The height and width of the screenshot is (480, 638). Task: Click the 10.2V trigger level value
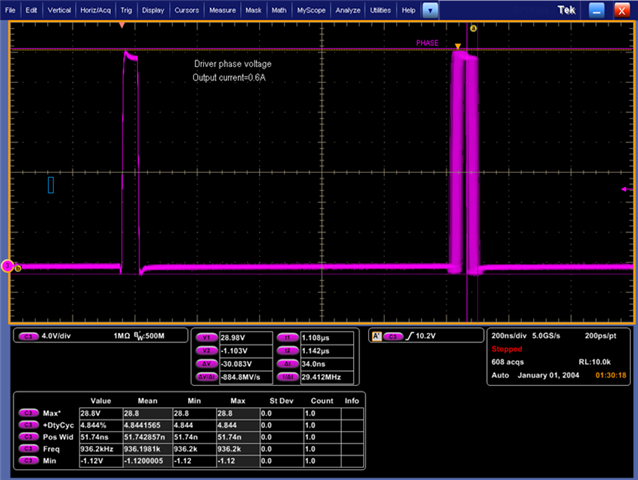pyautogui.click(x=426, y=336)
